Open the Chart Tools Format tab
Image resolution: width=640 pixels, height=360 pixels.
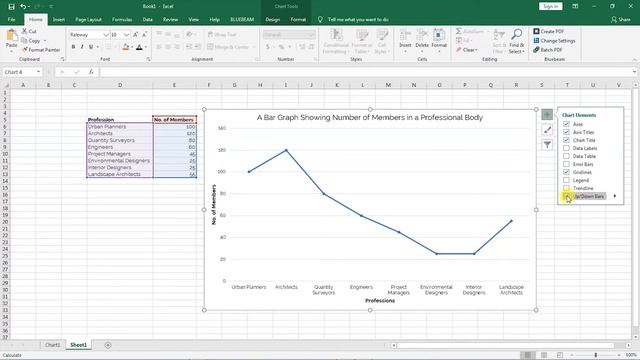point(298,19)
